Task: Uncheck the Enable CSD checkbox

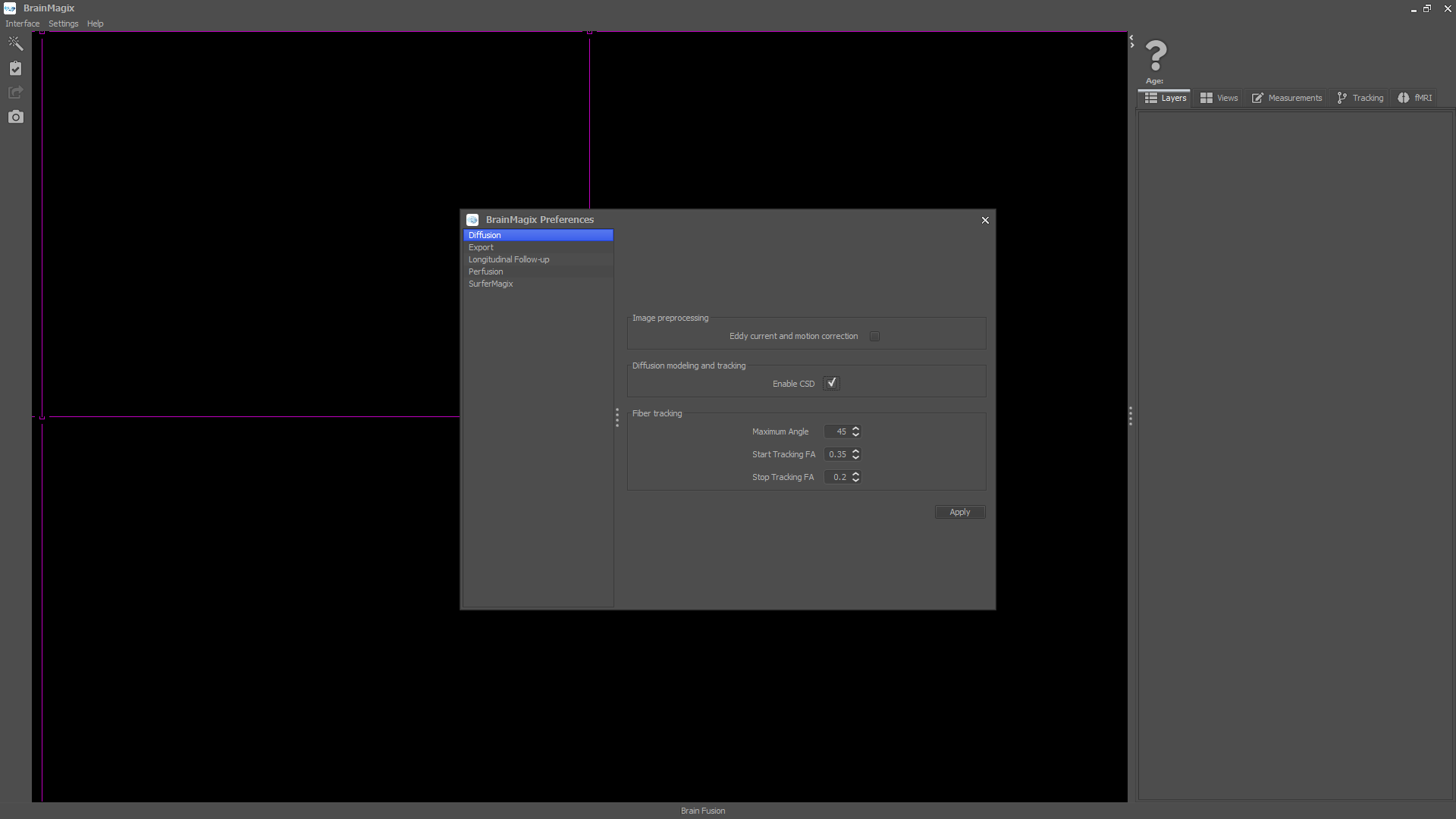Action: (832, 384)
